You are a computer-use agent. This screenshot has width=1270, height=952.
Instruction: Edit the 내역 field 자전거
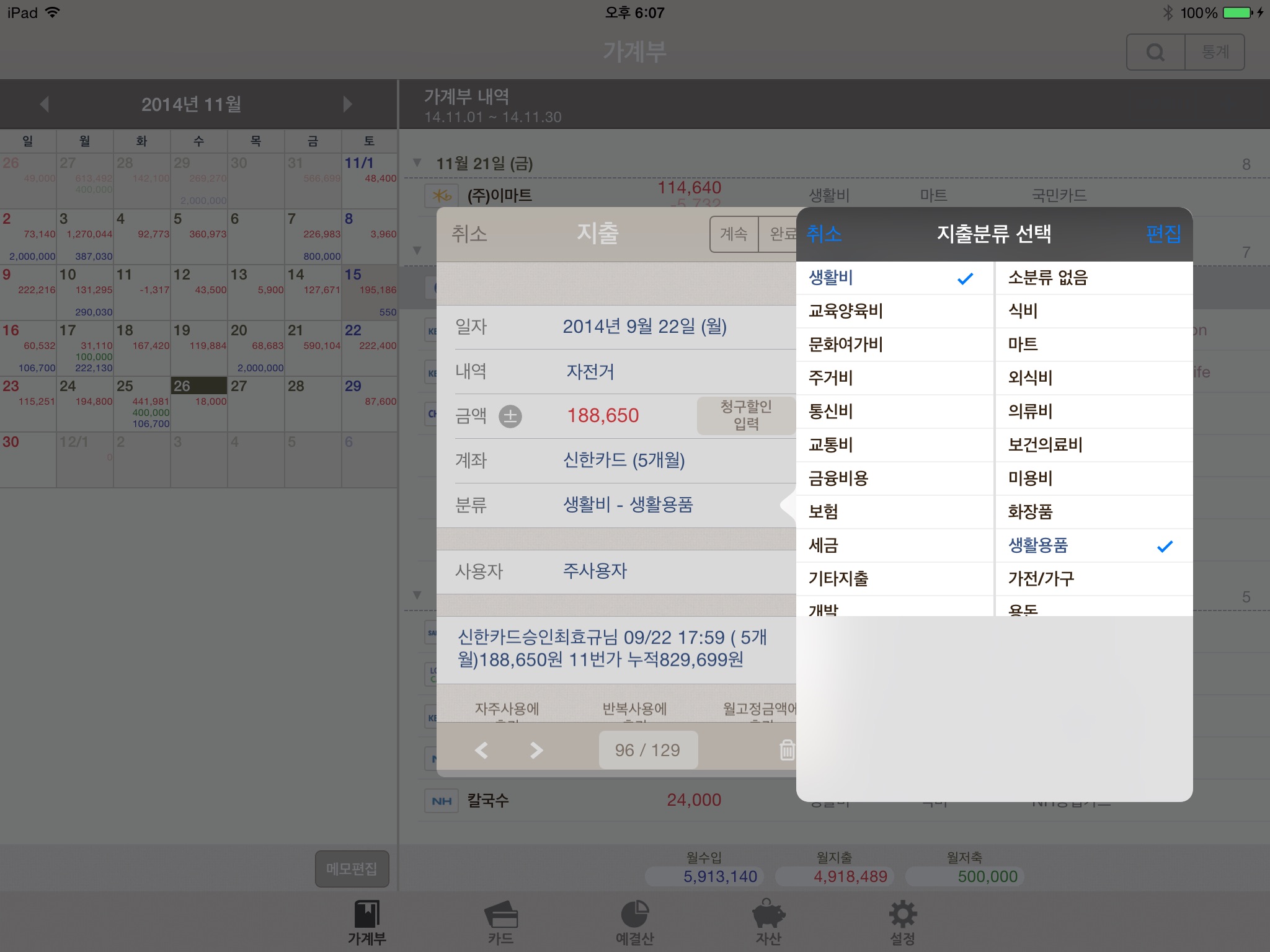tap(616, 372)
